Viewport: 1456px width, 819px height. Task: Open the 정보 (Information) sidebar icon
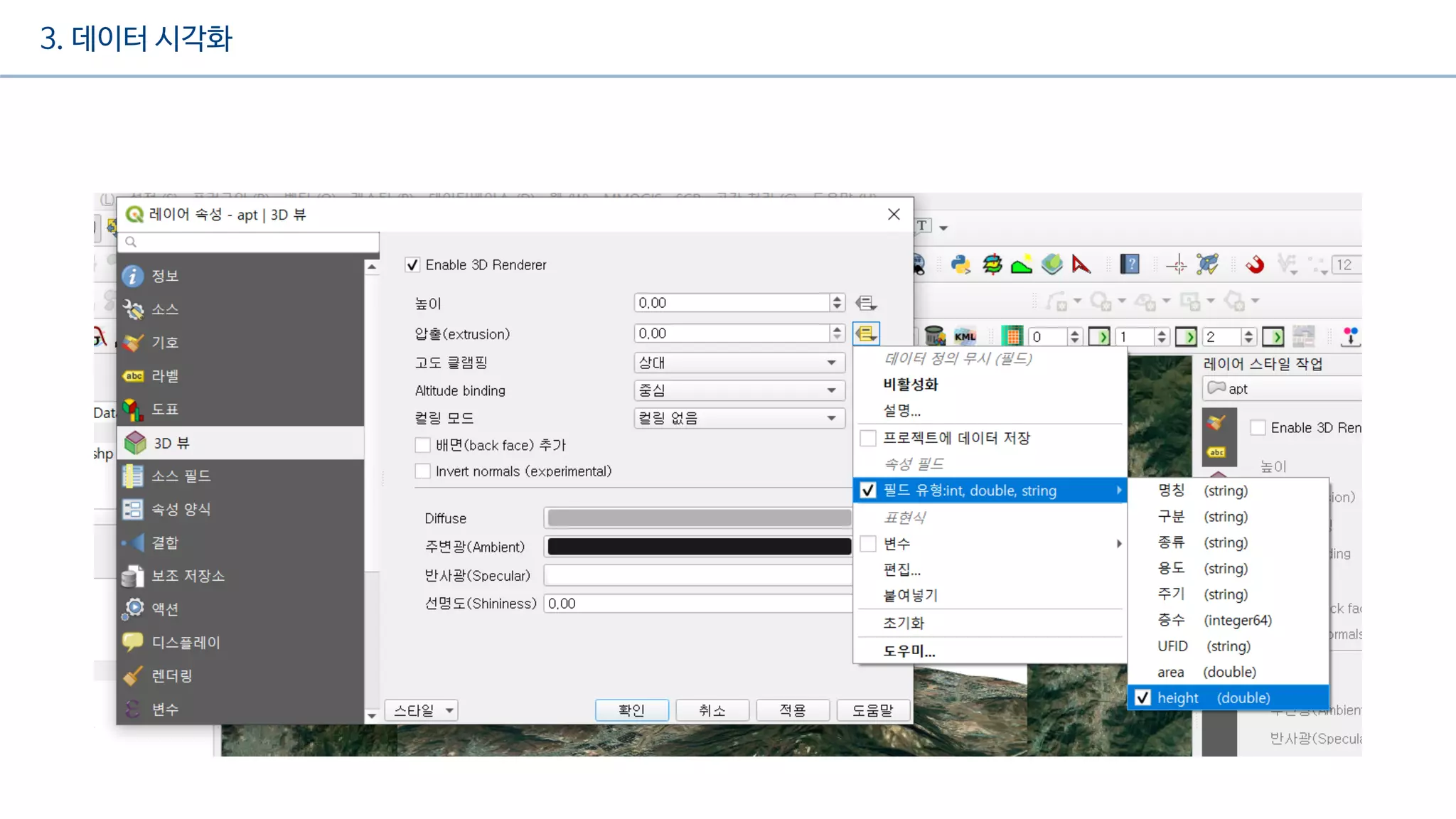(x=133, y=276)
